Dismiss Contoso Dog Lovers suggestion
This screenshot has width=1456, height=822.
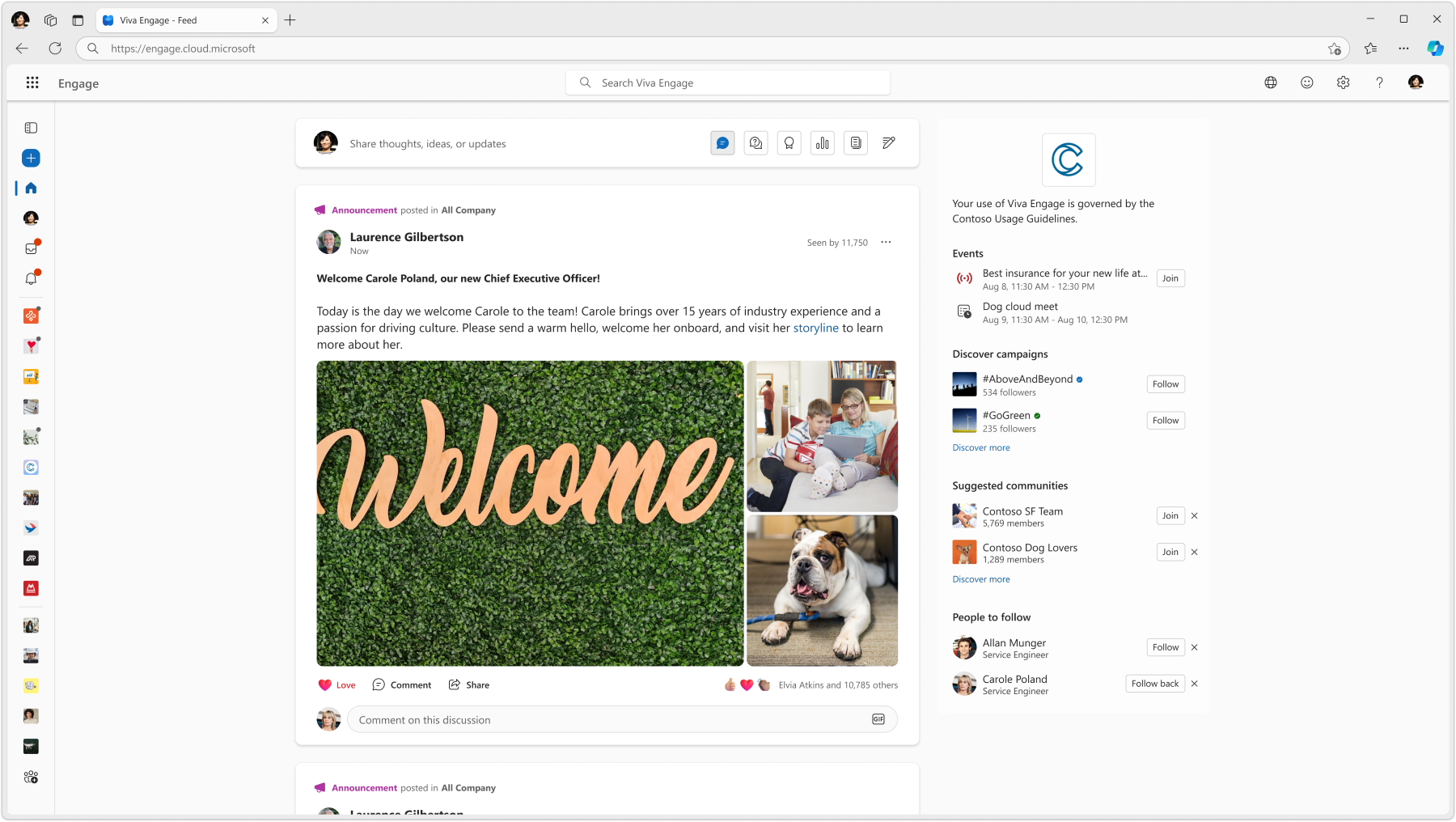coord(1195,553)
